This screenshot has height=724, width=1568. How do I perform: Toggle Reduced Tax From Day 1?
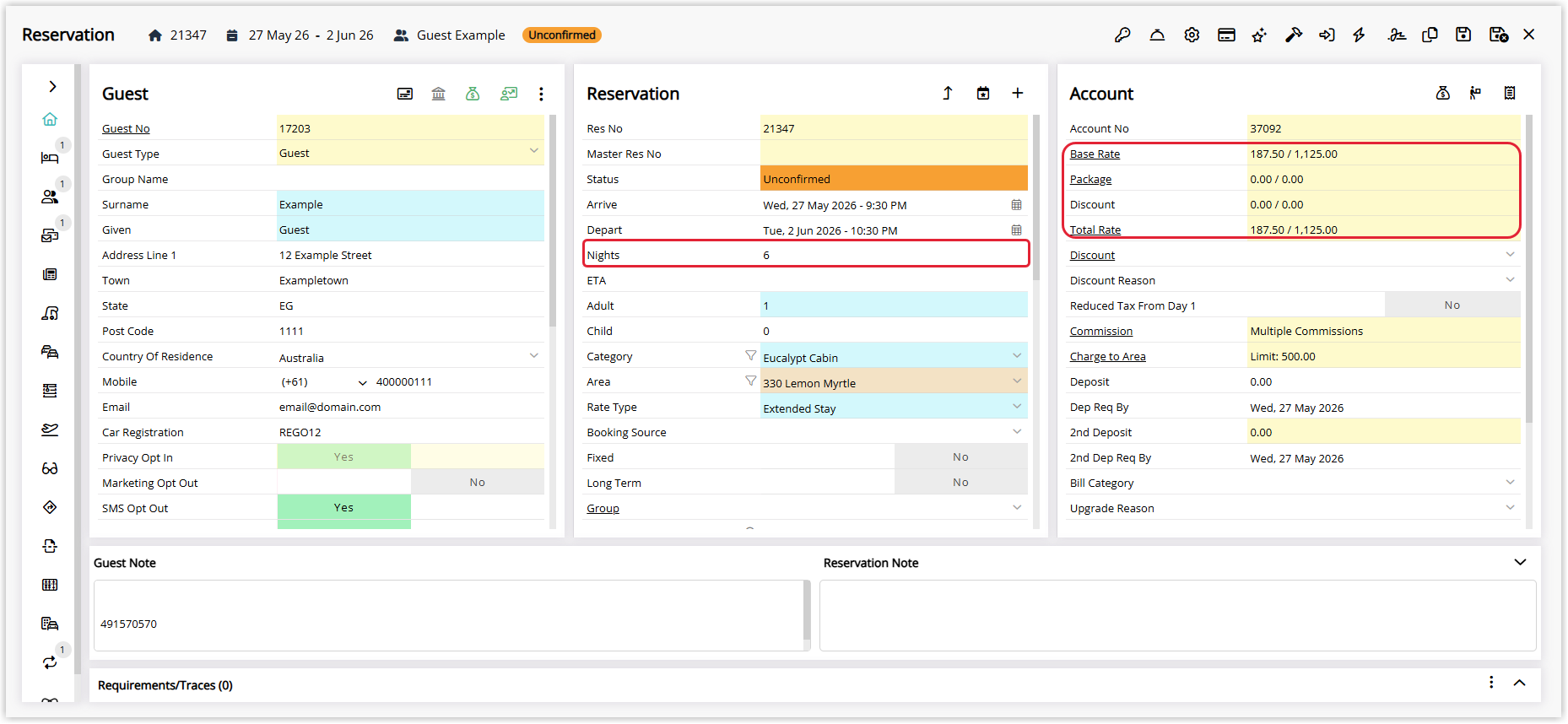1452,305
